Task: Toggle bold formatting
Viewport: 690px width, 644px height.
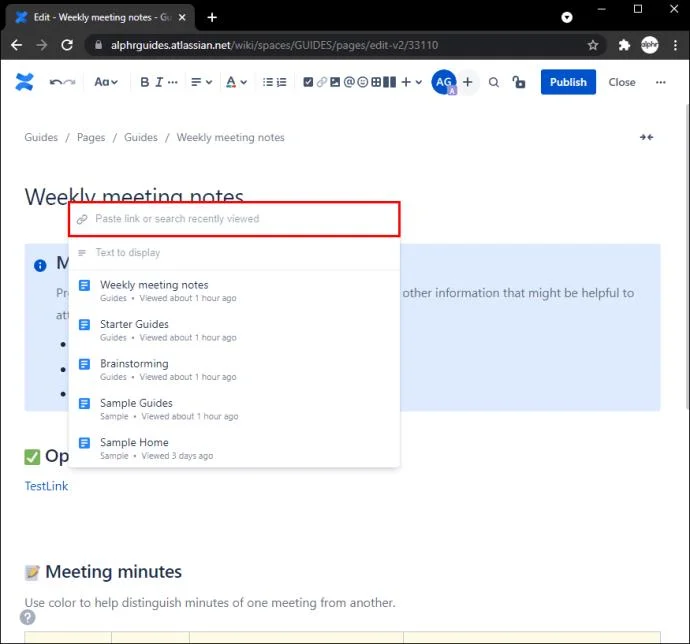Action: 144,82
